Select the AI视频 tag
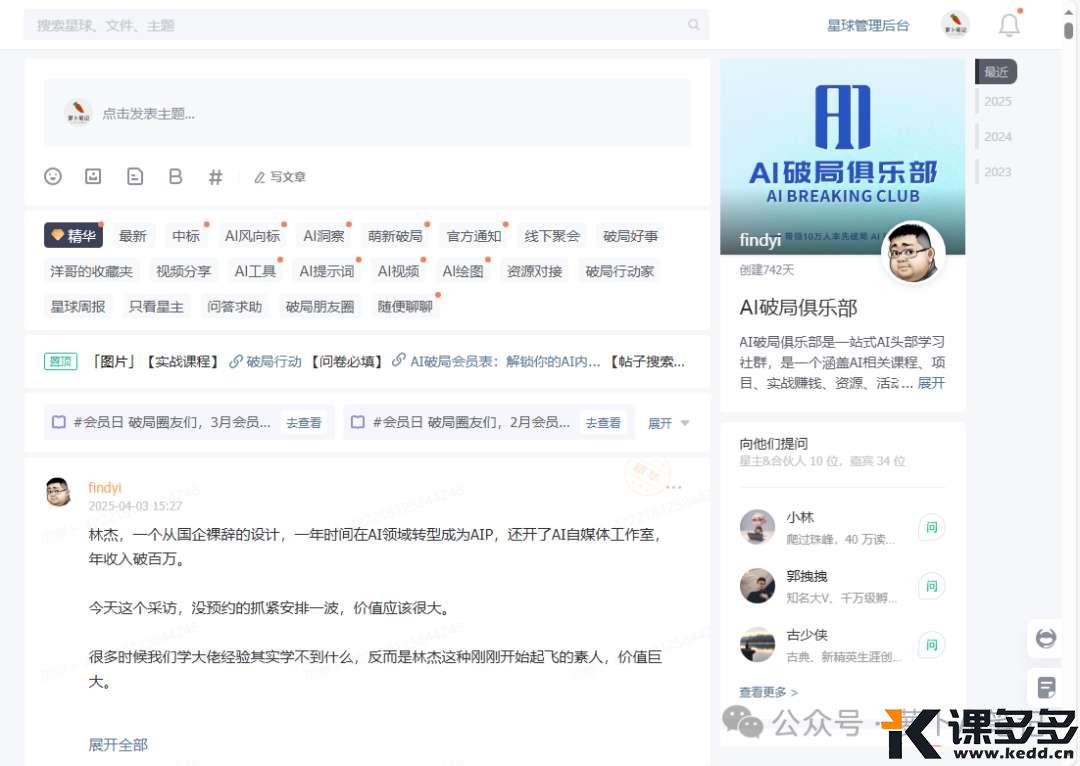 [x=398, y=271]
